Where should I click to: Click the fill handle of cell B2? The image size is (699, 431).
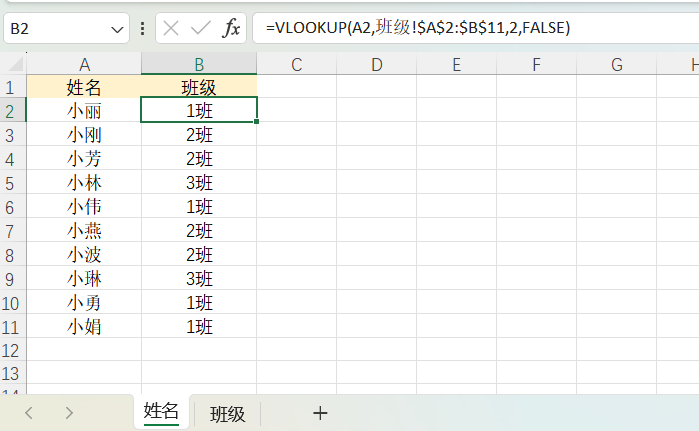(x=256, y=121)
